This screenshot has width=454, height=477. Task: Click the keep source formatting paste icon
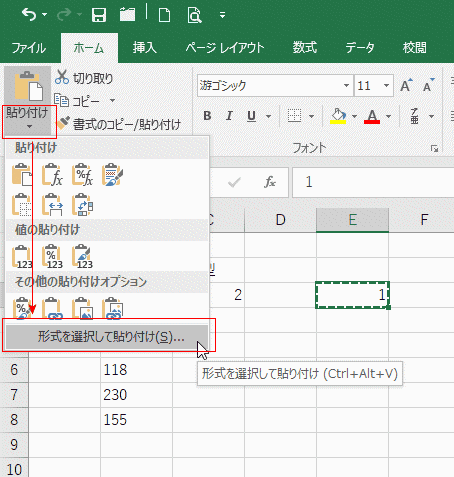112,174
